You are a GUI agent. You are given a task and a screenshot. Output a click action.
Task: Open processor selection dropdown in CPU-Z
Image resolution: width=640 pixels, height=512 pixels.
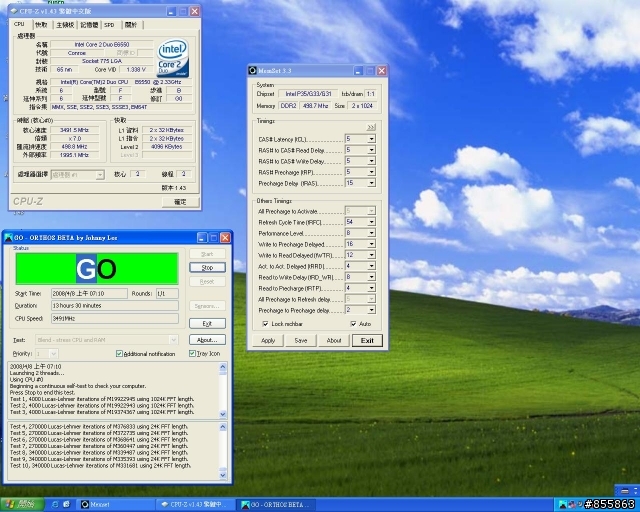coord(100,175)
